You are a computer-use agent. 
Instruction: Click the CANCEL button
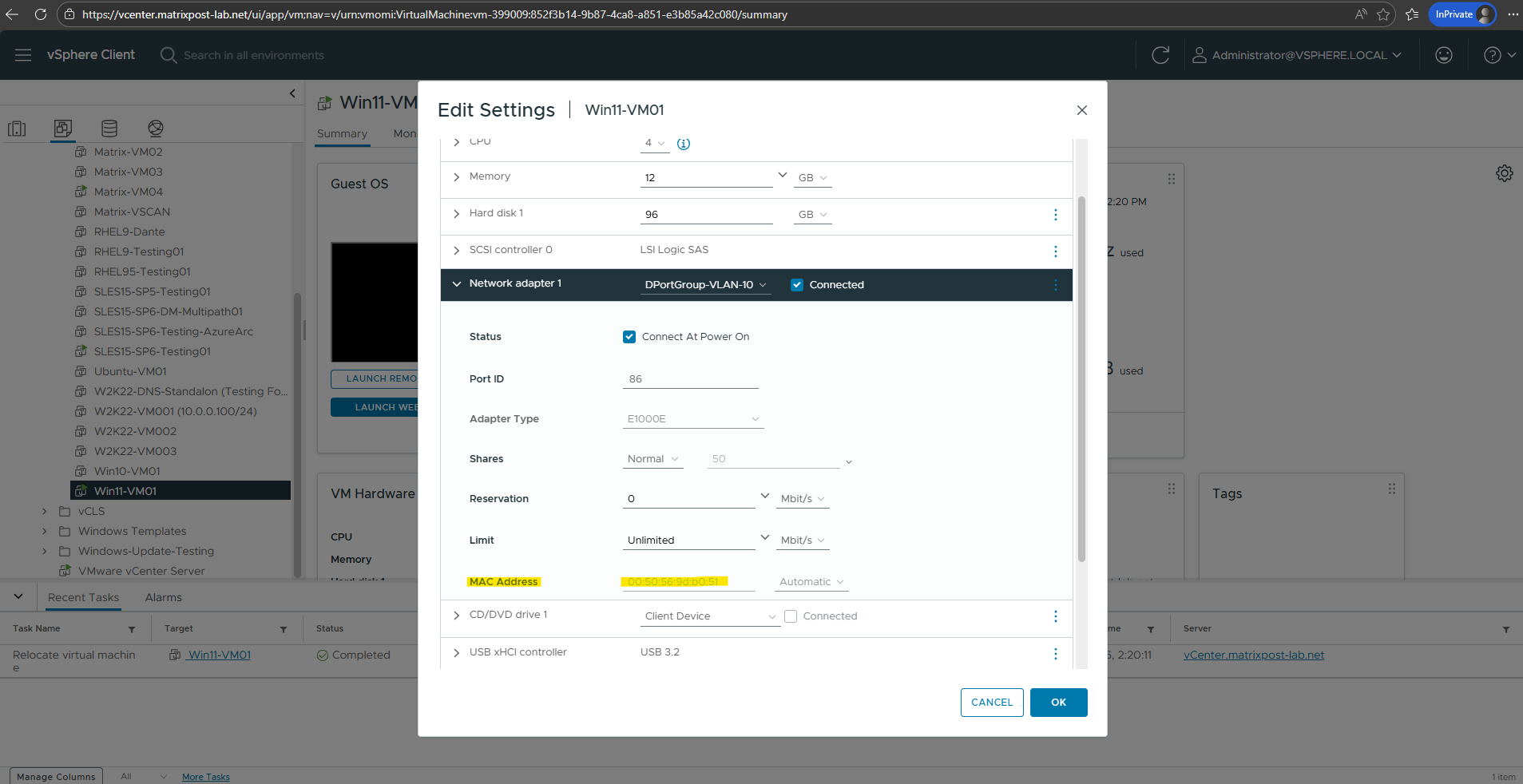tap(991, 703)
